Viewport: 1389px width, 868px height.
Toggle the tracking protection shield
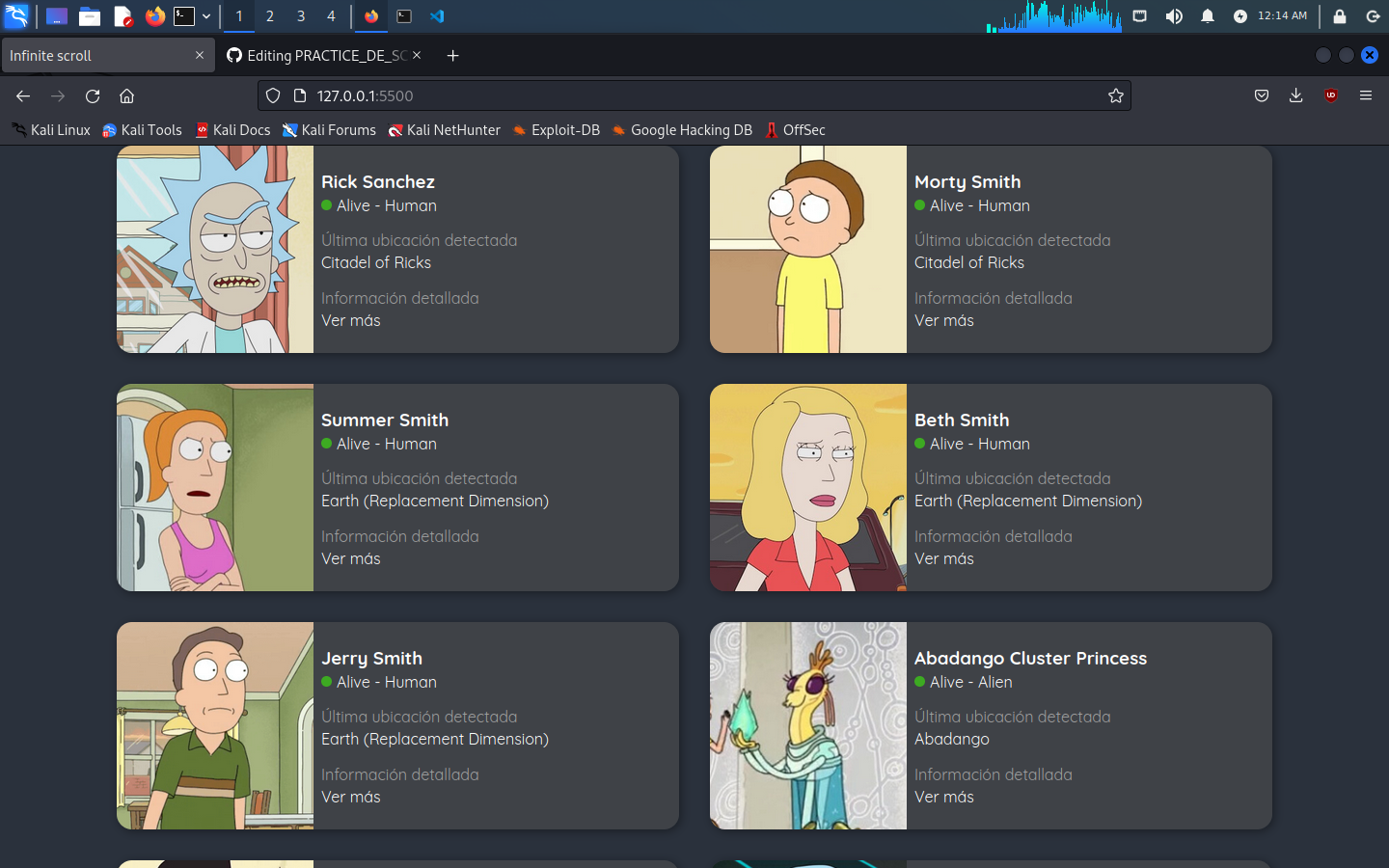[x=273, y=95]
